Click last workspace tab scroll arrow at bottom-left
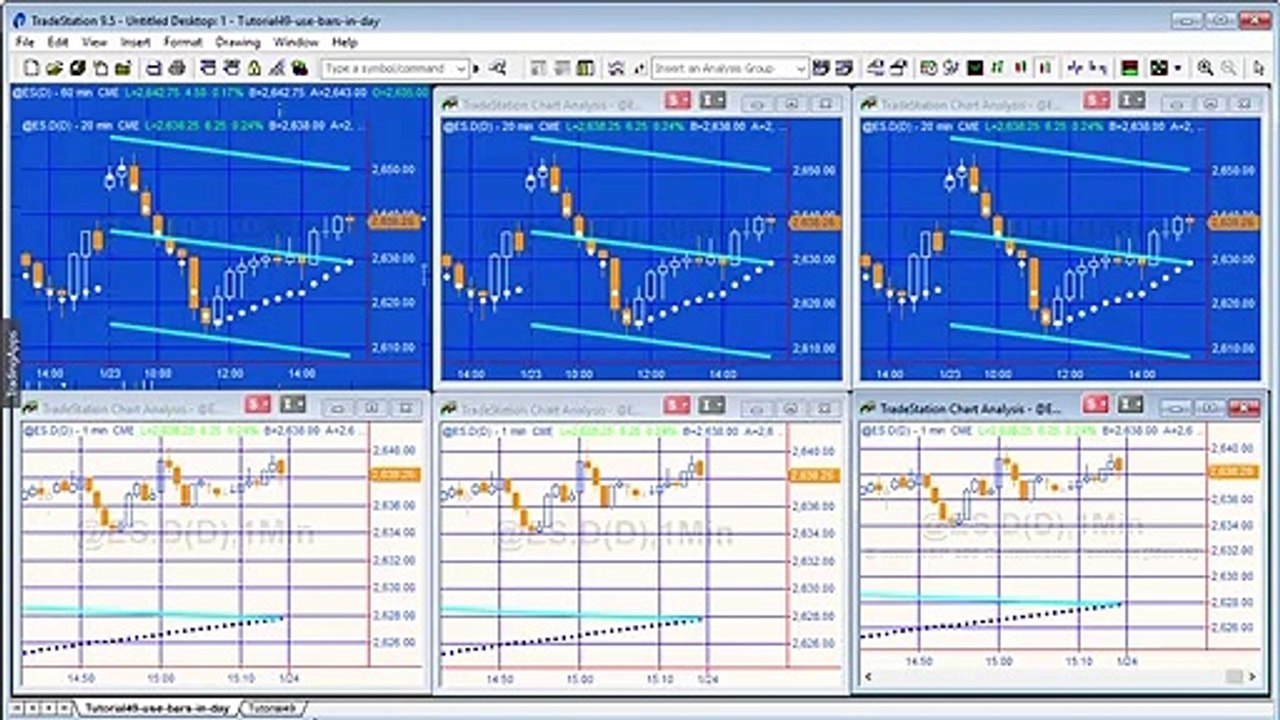Viewport: 1280px width, 720px height. (62, 708)
